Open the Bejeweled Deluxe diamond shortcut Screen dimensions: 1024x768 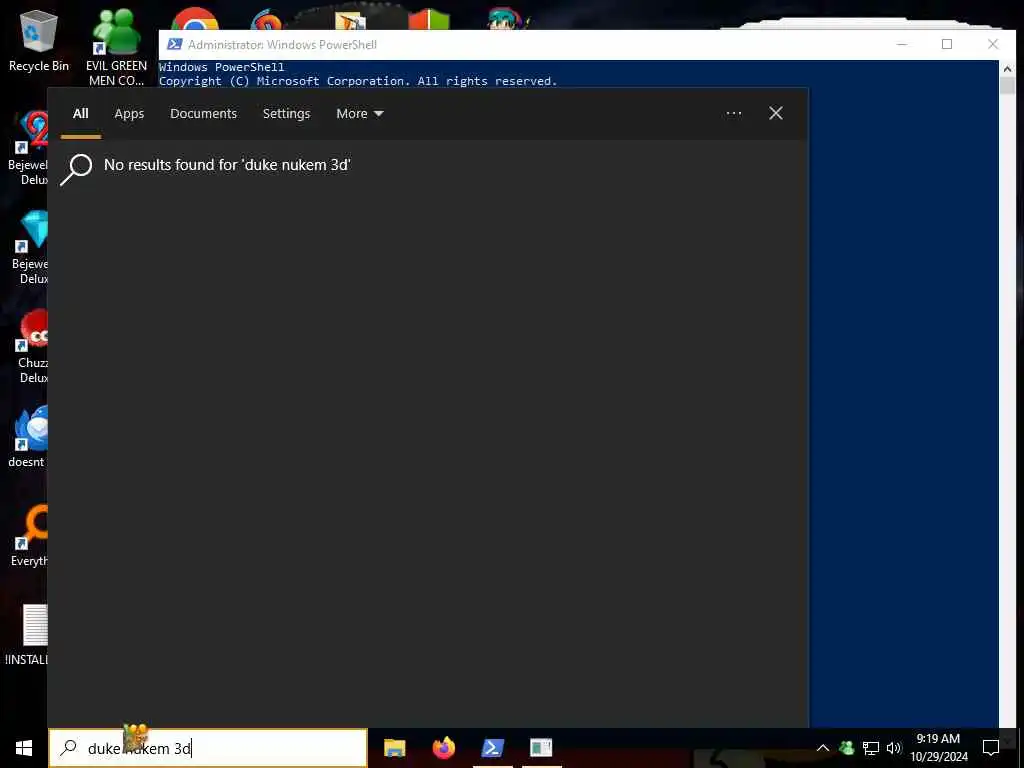pyautogui.click(x=29, y=247)
